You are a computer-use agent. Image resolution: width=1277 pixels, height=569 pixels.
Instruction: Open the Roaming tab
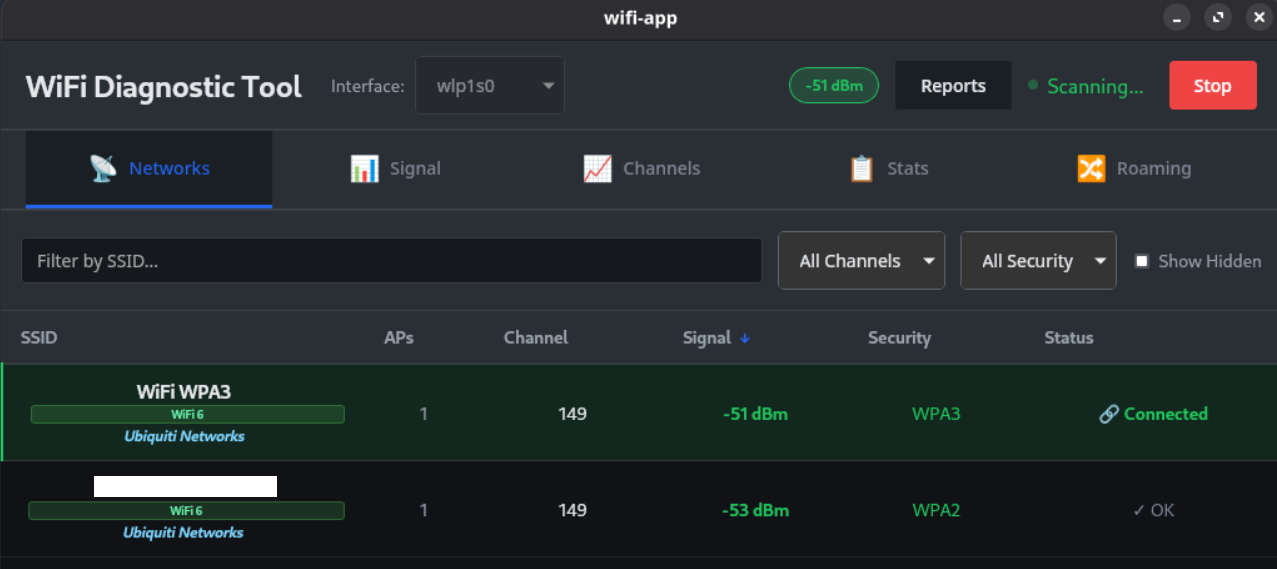(1134, 168)
